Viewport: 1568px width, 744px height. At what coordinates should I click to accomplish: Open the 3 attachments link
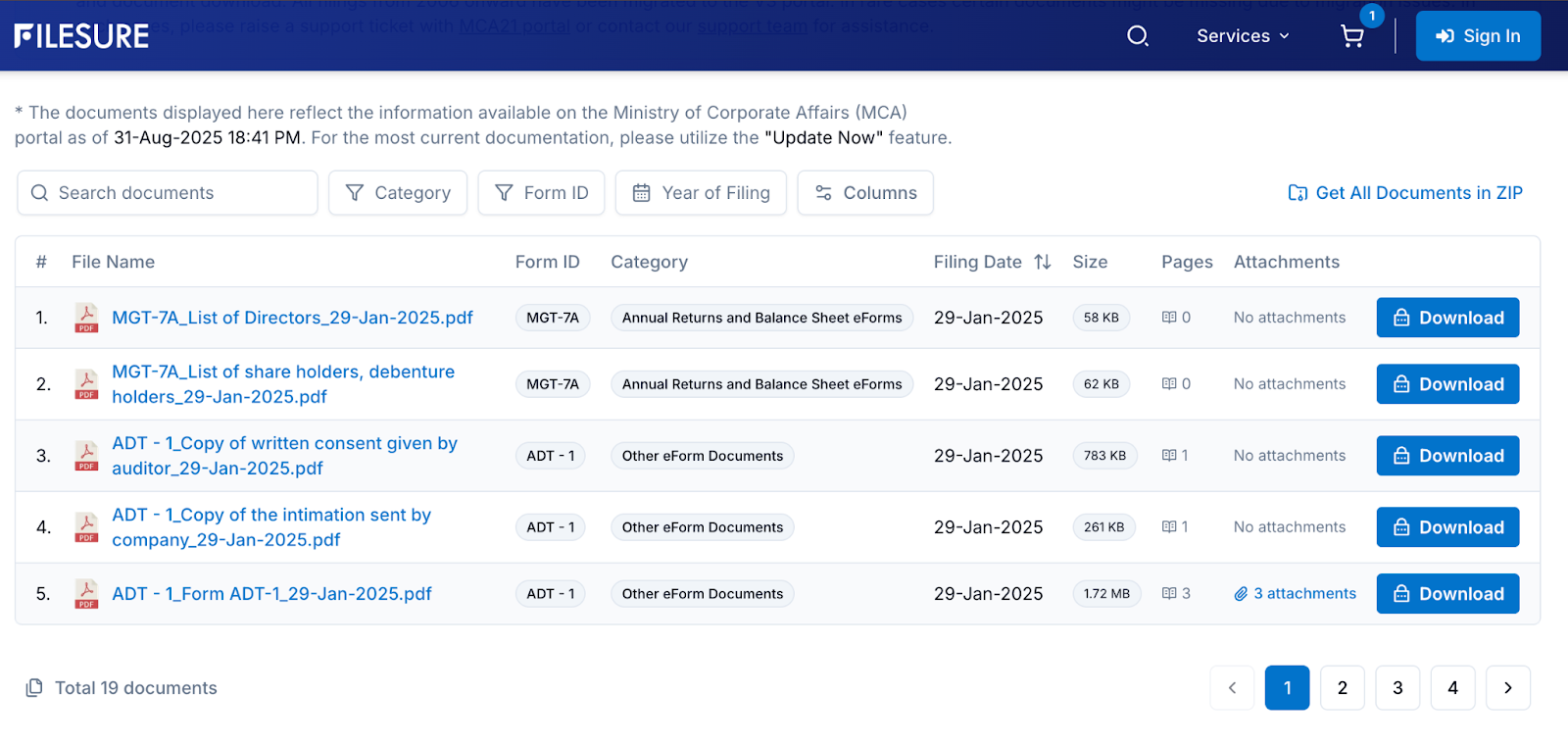pyautogui.click(x=1296, y=594)
